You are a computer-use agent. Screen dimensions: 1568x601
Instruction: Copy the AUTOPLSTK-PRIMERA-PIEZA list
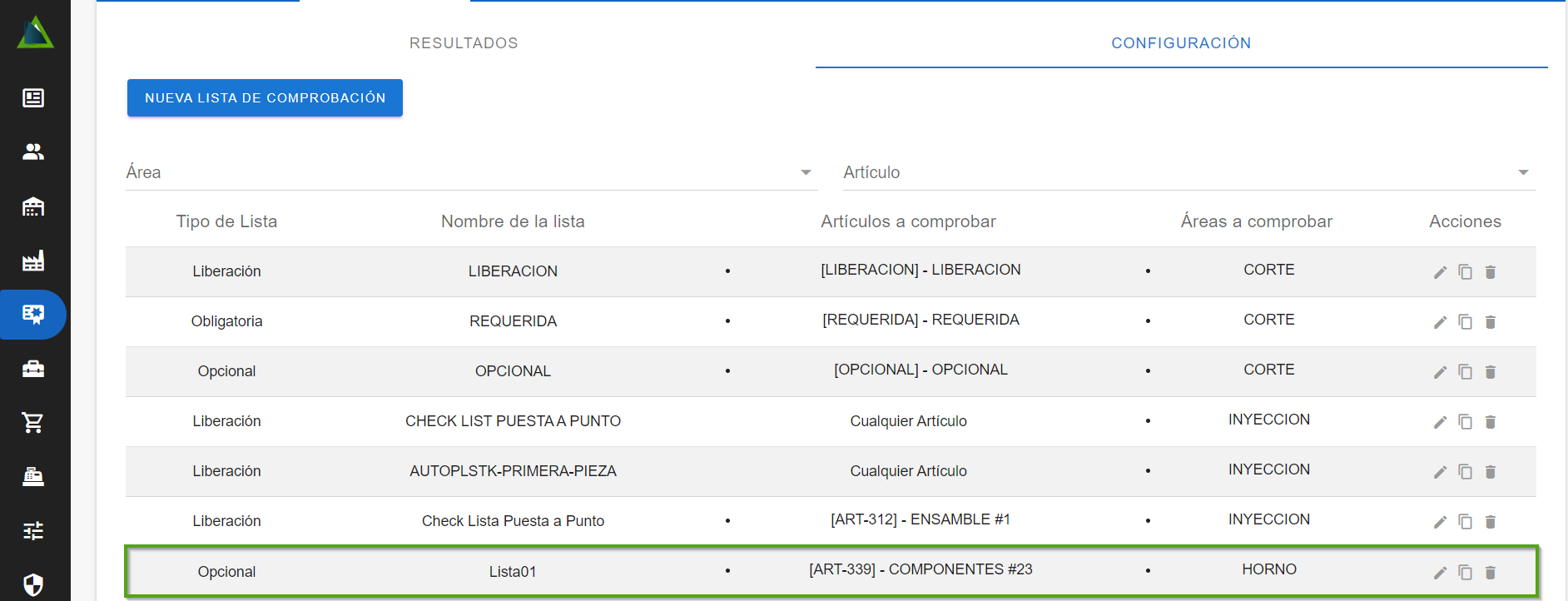[x=1465, y=472]
